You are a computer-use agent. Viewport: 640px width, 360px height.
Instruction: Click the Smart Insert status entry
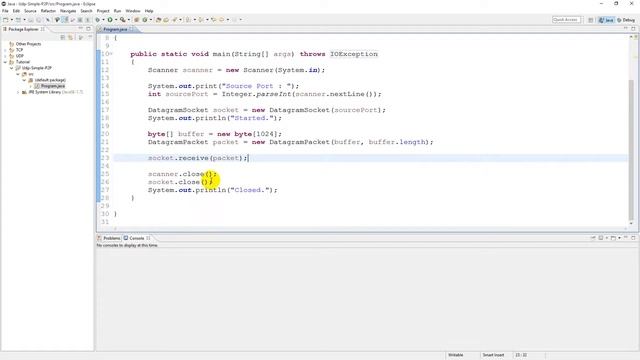point(493,355)
